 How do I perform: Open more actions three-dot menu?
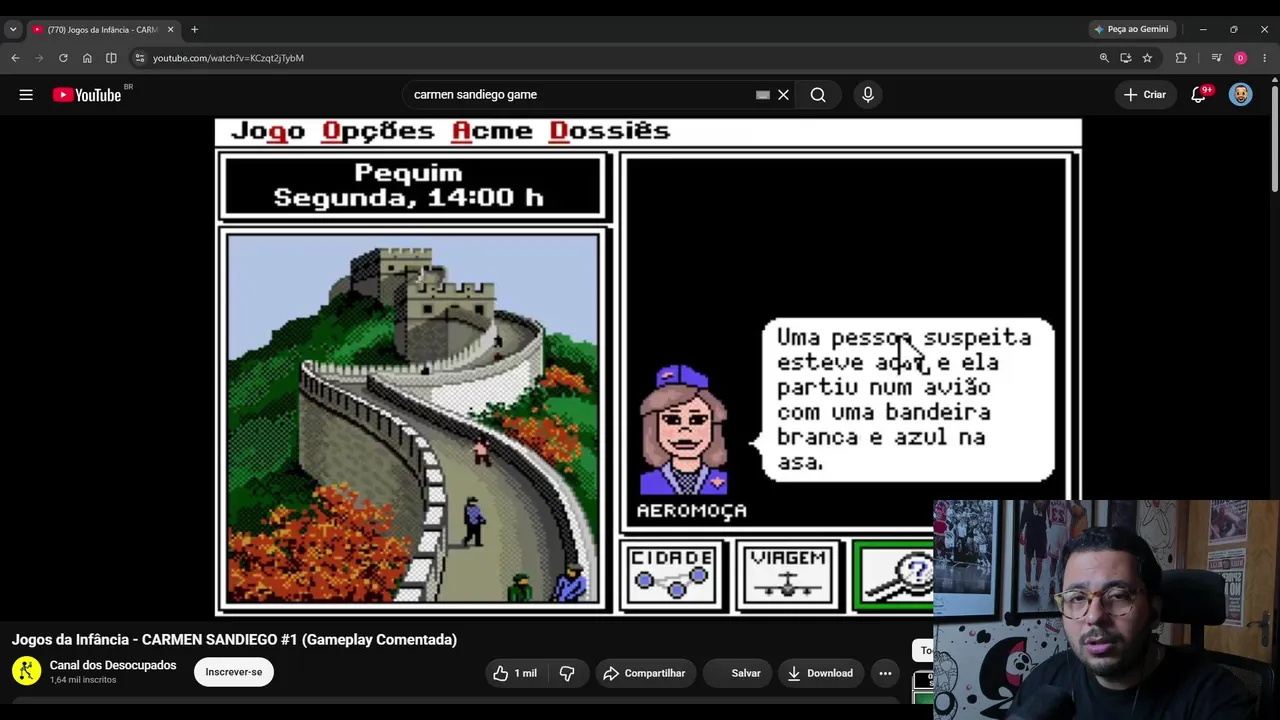(x=885, y=674)
